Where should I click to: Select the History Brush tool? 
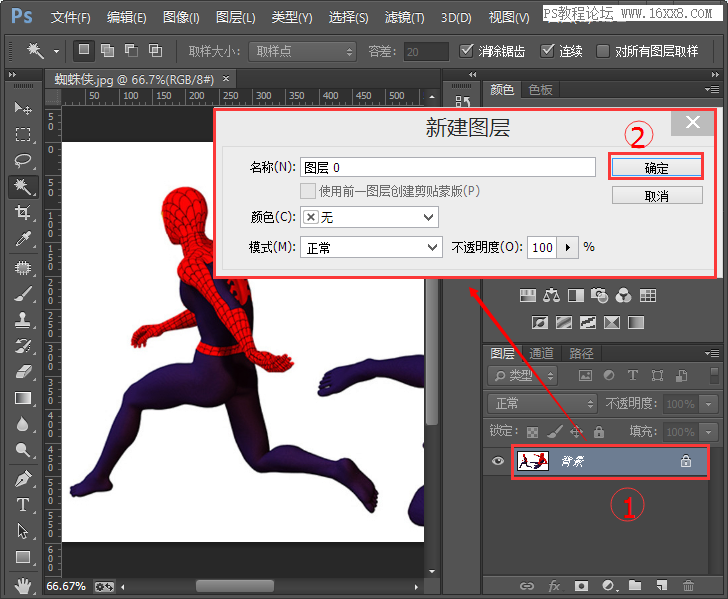pyautogui.click(x=22, y=346)
